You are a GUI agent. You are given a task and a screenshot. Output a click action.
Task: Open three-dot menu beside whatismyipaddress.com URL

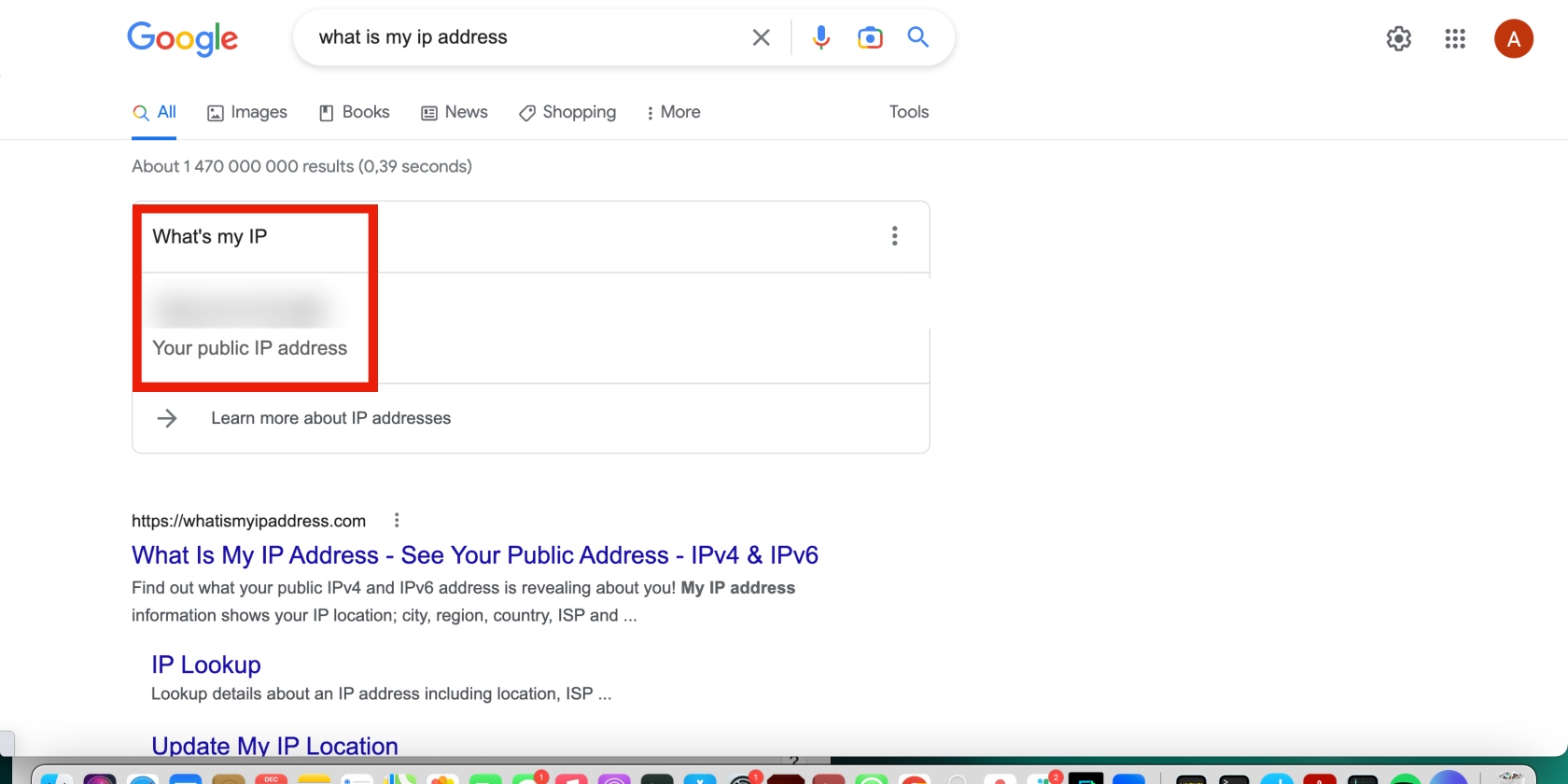(x=397, y=520)
